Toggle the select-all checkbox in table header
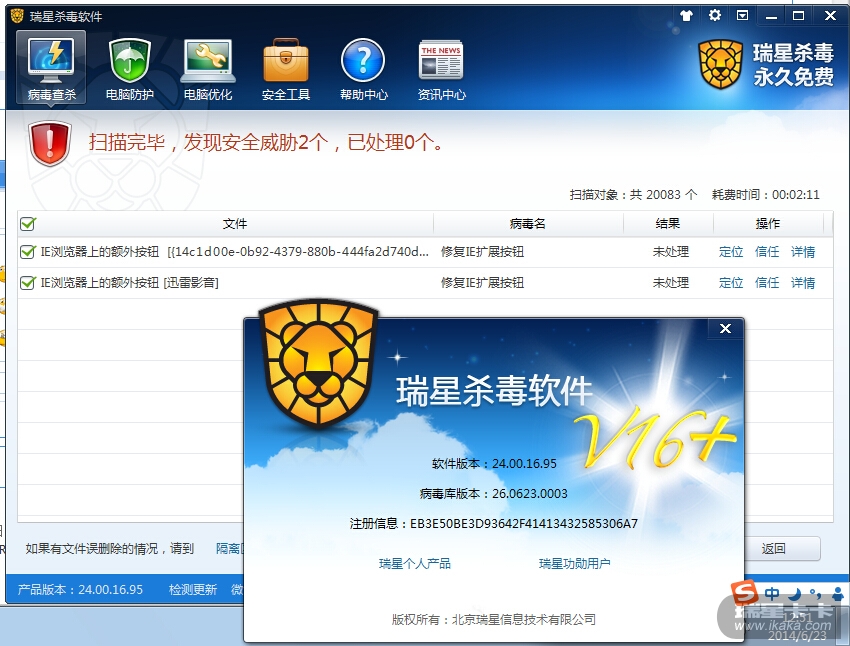 [x=28, y=223]
